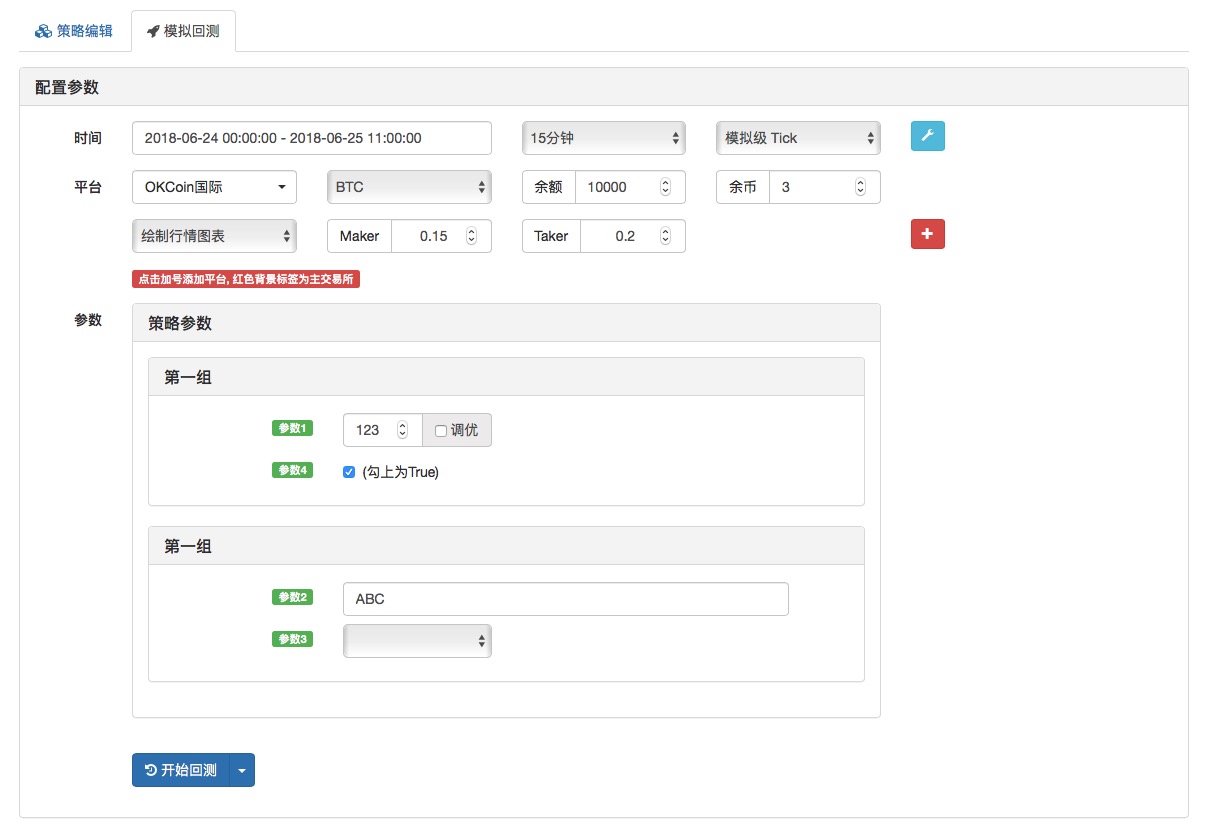
Task: Click the red plus add-platform button
Action: pyautogui.click(x=927, y=233)
